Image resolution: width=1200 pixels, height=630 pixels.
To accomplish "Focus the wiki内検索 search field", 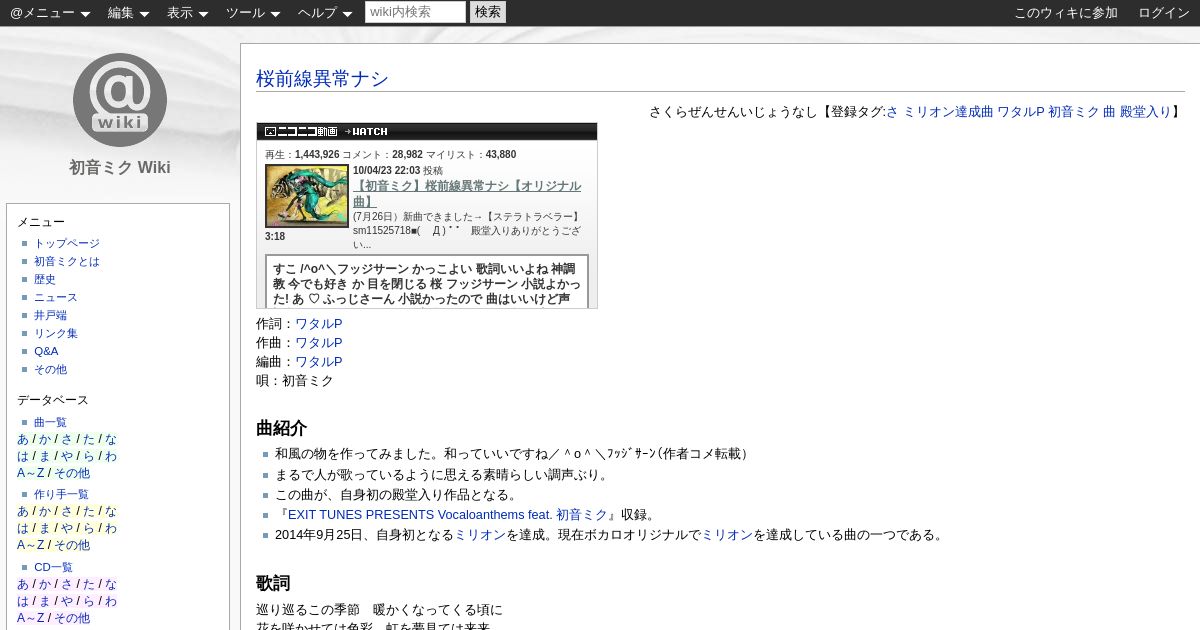I will click(415, 12).
